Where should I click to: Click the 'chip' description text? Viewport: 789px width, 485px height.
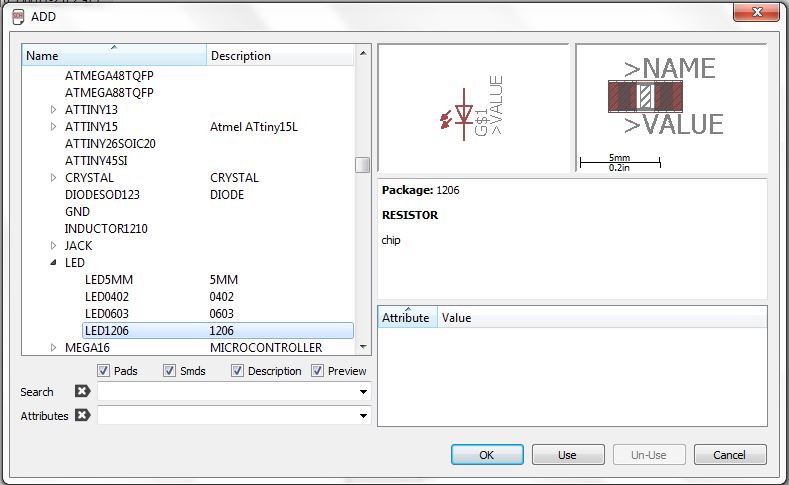(391, 240)
